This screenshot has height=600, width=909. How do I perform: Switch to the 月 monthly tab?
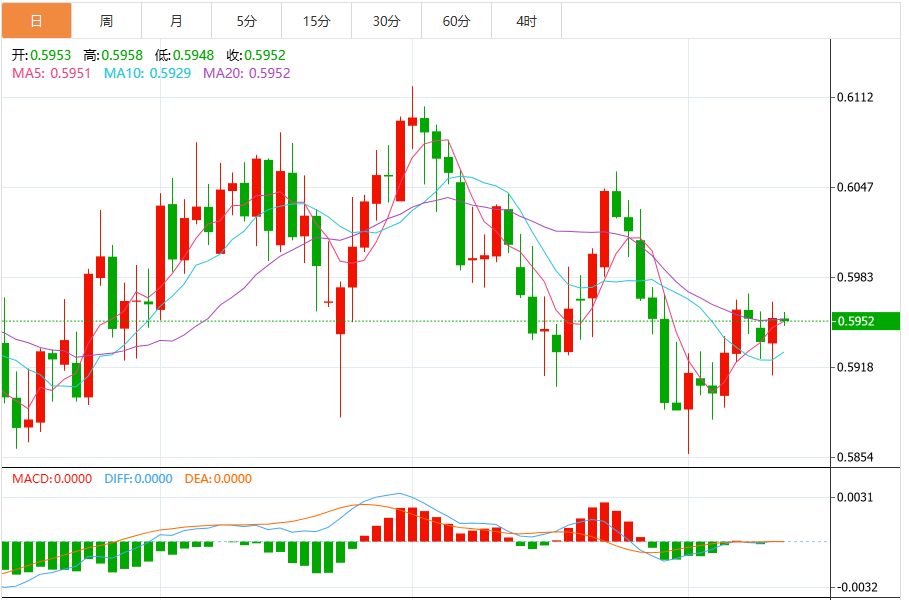click(177, 21)
